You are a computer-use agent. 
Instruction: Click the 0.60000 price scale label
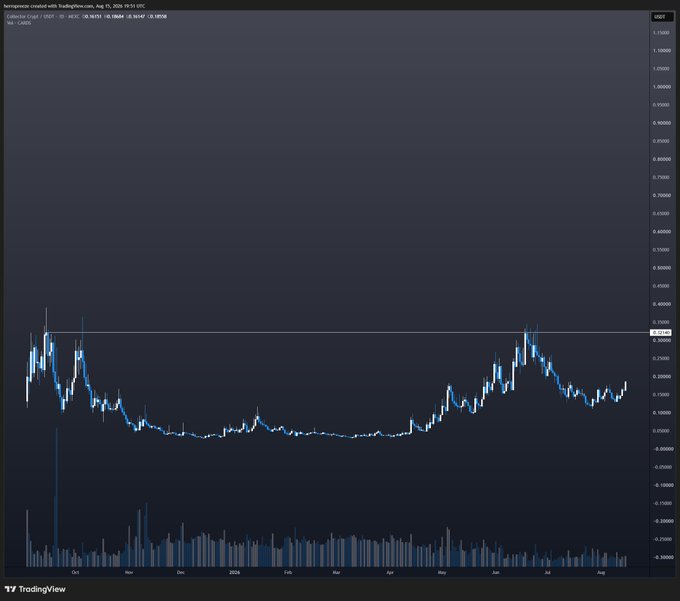661,232
